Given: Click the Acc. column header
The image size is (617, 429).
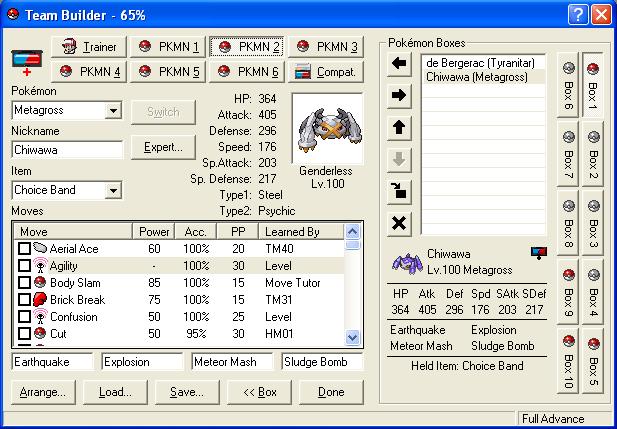Looking at the screenshot, I should (x=196, y=231).
